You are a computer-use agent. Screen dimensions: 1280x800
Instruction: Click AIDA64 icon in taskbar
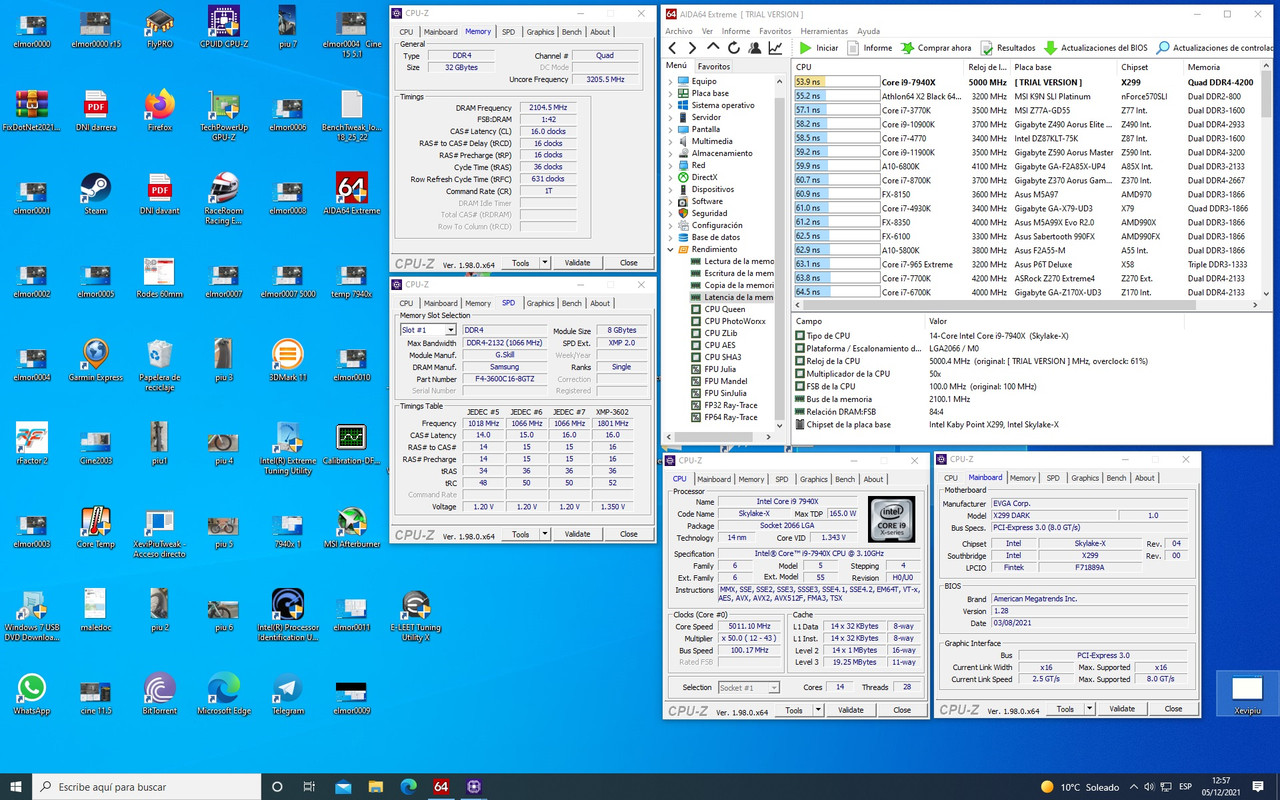(441, 787)
